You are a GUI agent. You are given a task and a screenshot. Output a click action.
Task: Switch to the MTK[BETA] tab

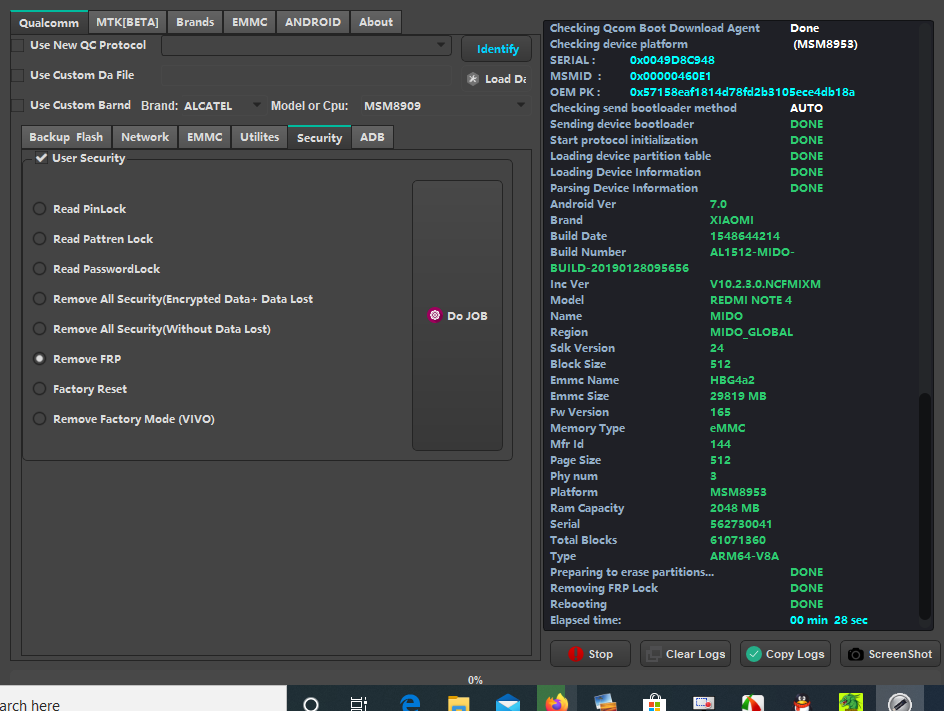click(x=128, y=22)
